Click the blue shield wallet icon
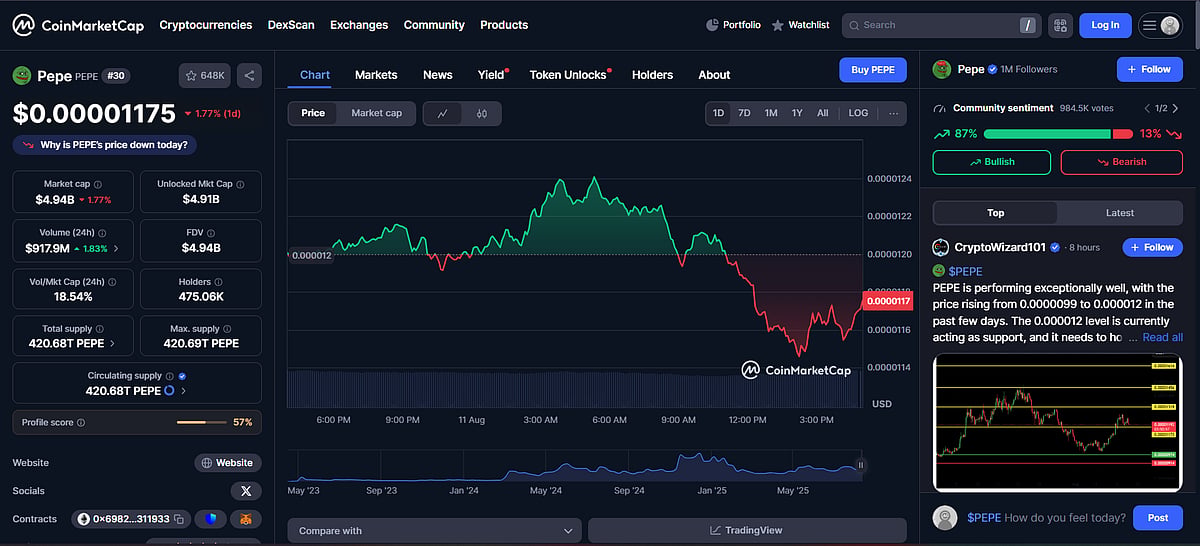The width and height of the screenshot is (1200, 546). [211, 519]
